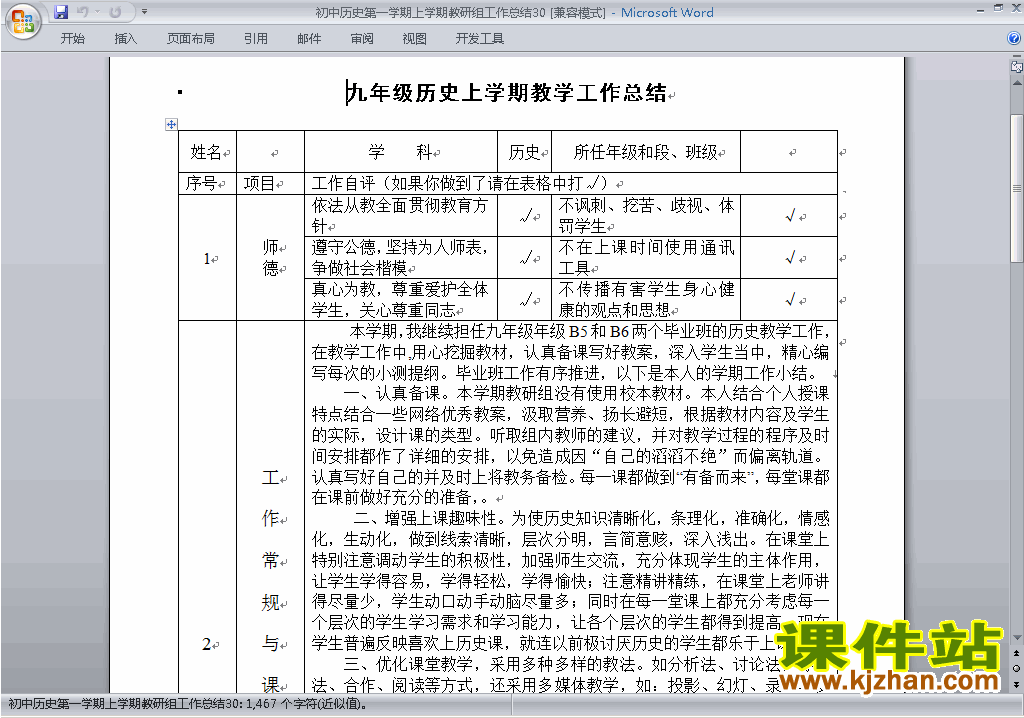The image size is (1024, 718).
Task: Click the title 九年级历史上学期教学工作总结
Action: coord(506,93)
